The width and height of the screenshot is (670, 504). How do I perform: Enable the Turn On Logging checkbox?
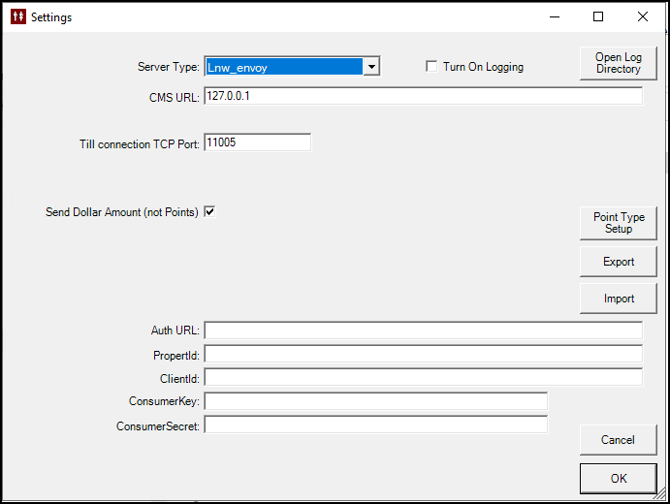432,66
